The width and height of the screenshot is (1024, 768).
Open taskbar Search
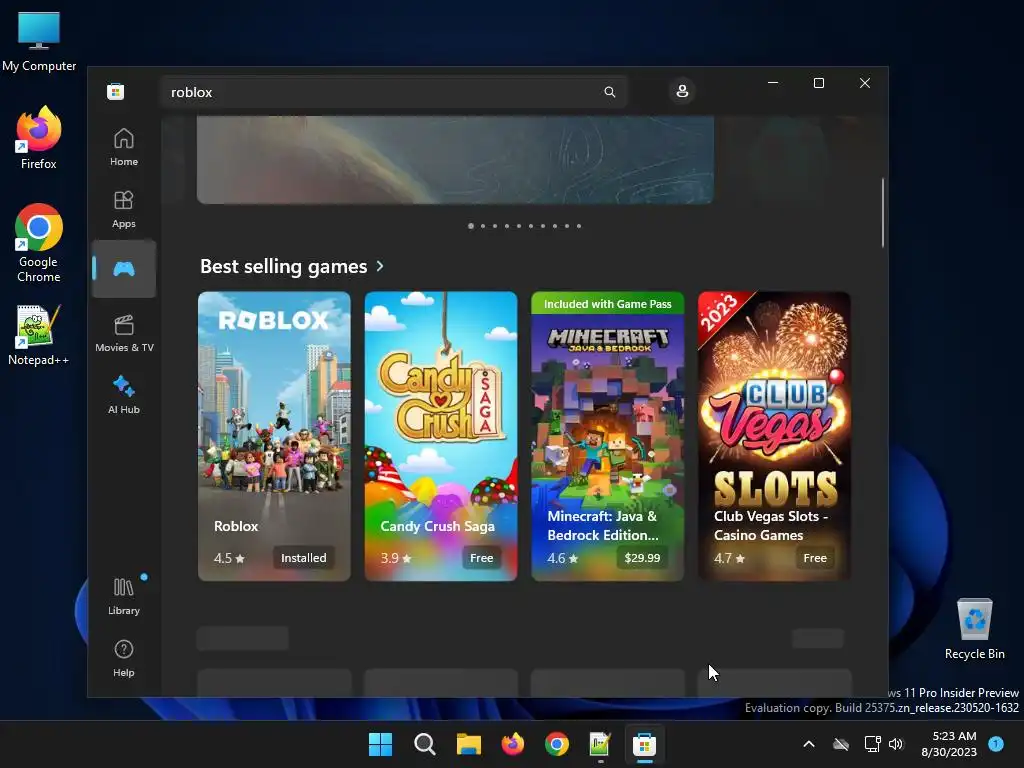point(424,744)
